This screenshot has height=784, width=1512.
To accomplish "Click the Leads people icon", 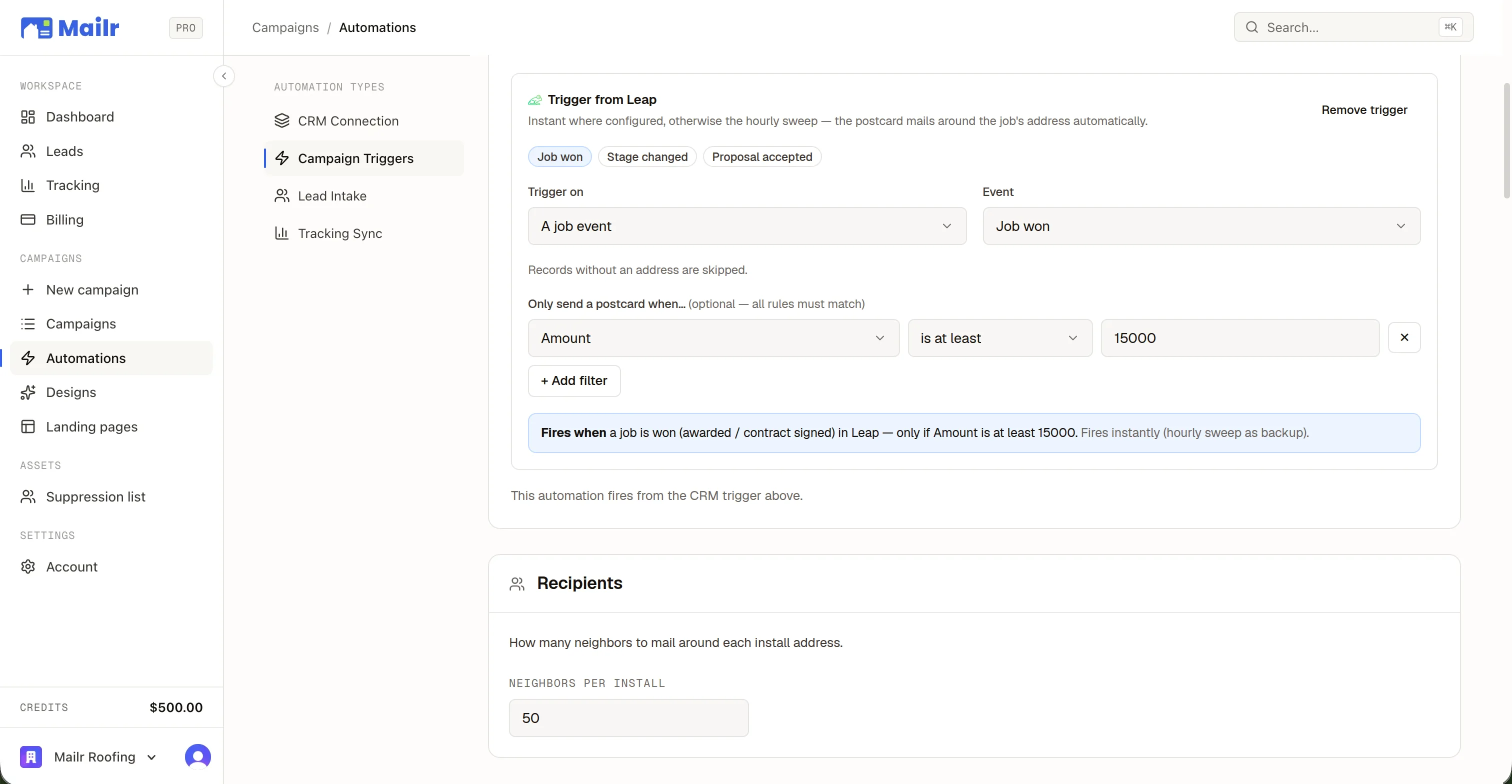I will tap(27, 151).
